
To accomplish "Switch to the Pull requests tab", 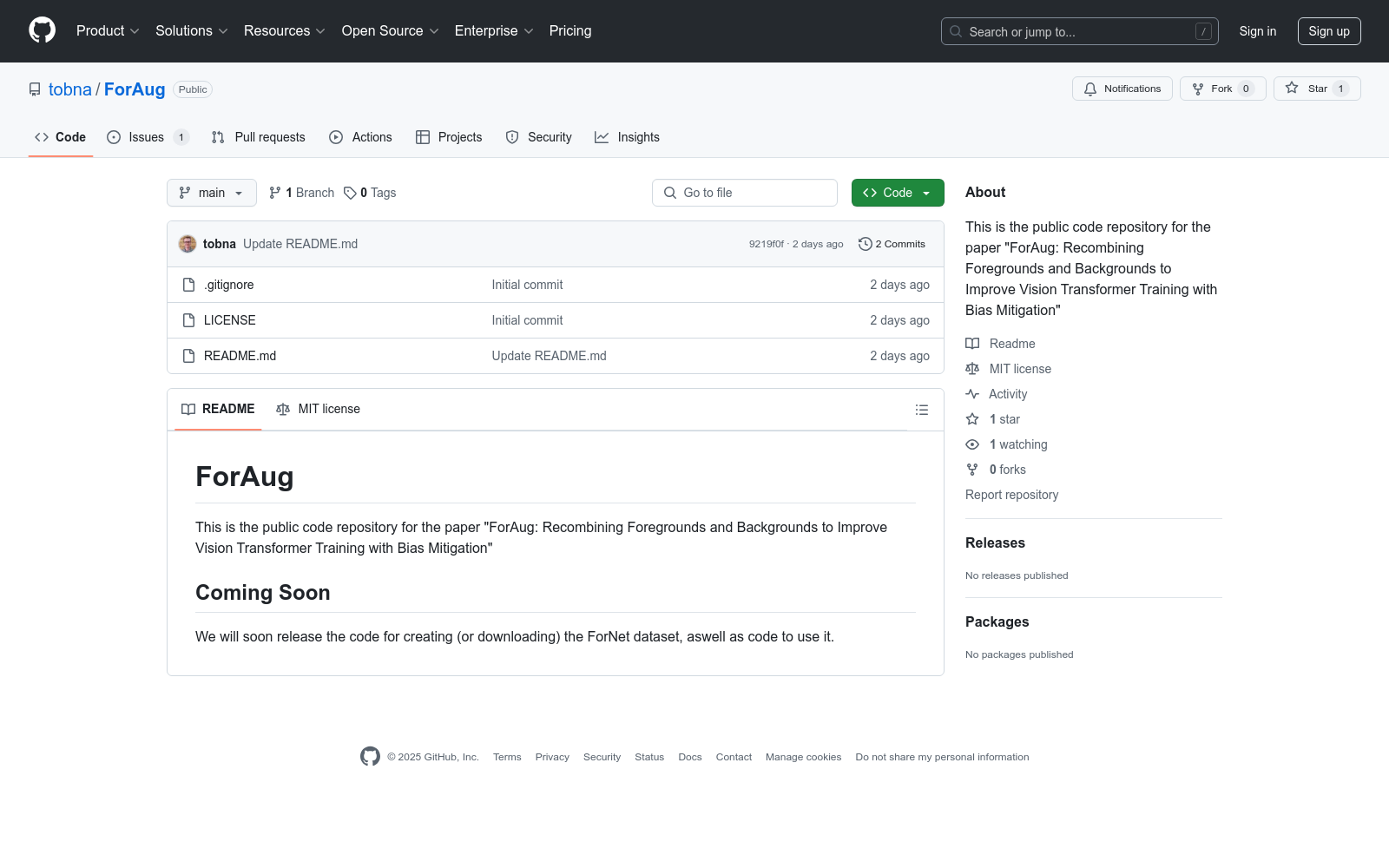I will (259, 137).
